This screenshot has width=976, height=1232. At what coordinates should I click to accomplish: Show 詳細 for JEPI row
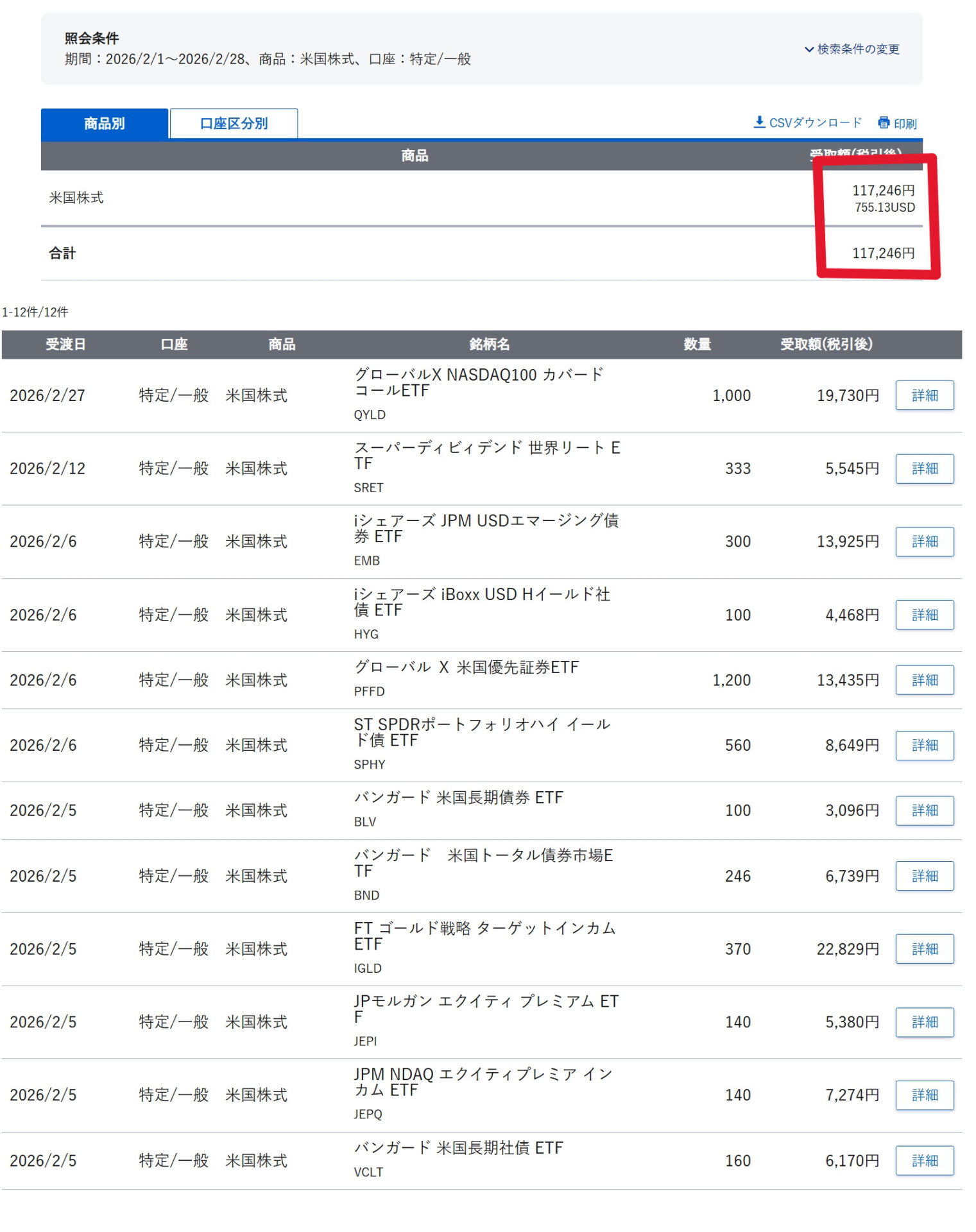[x=924, y=1022]
